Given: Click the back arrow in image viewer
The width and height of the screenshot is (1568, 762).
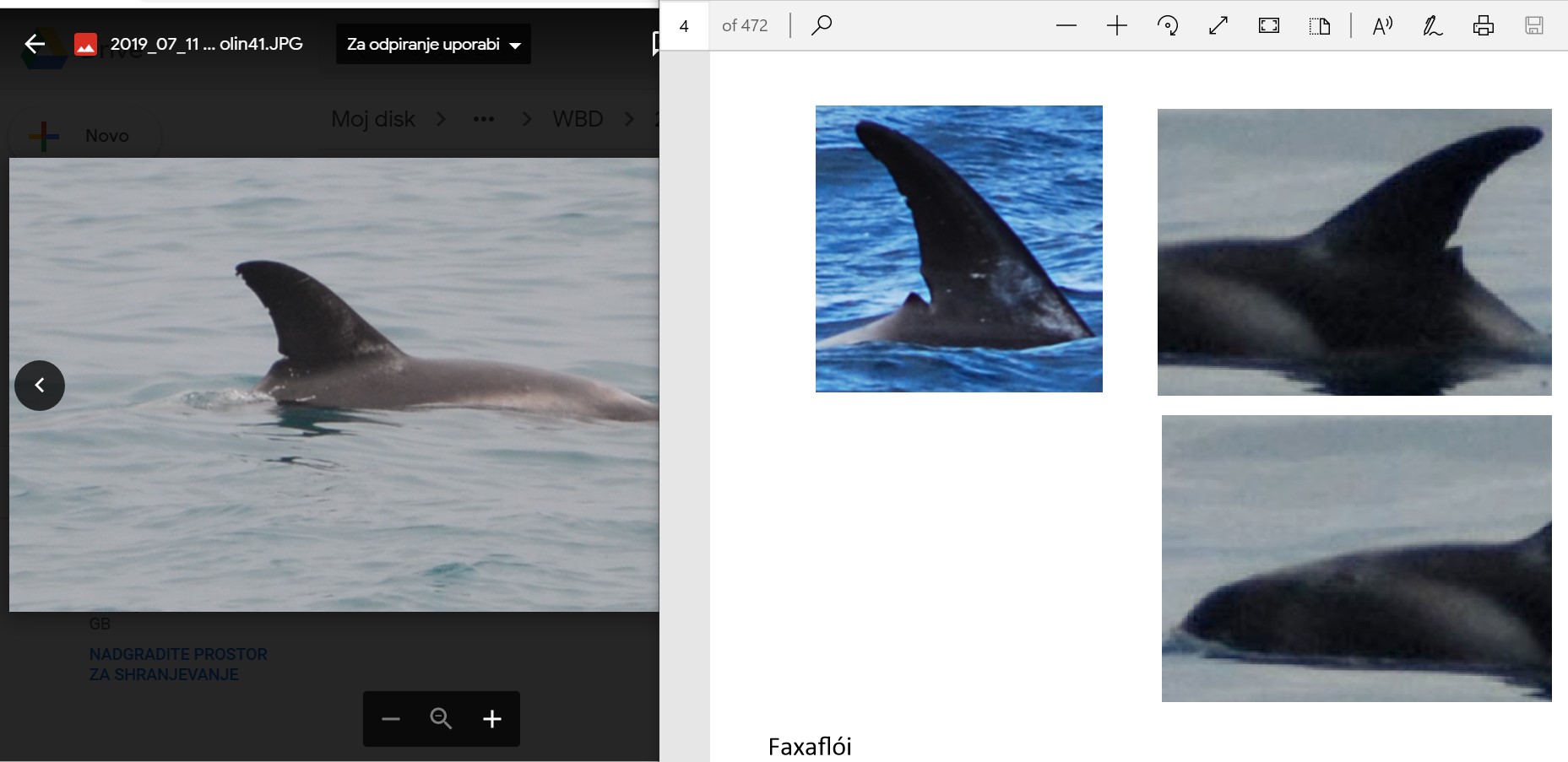Looking at the screenshot, I should click(x=35, y=44).
